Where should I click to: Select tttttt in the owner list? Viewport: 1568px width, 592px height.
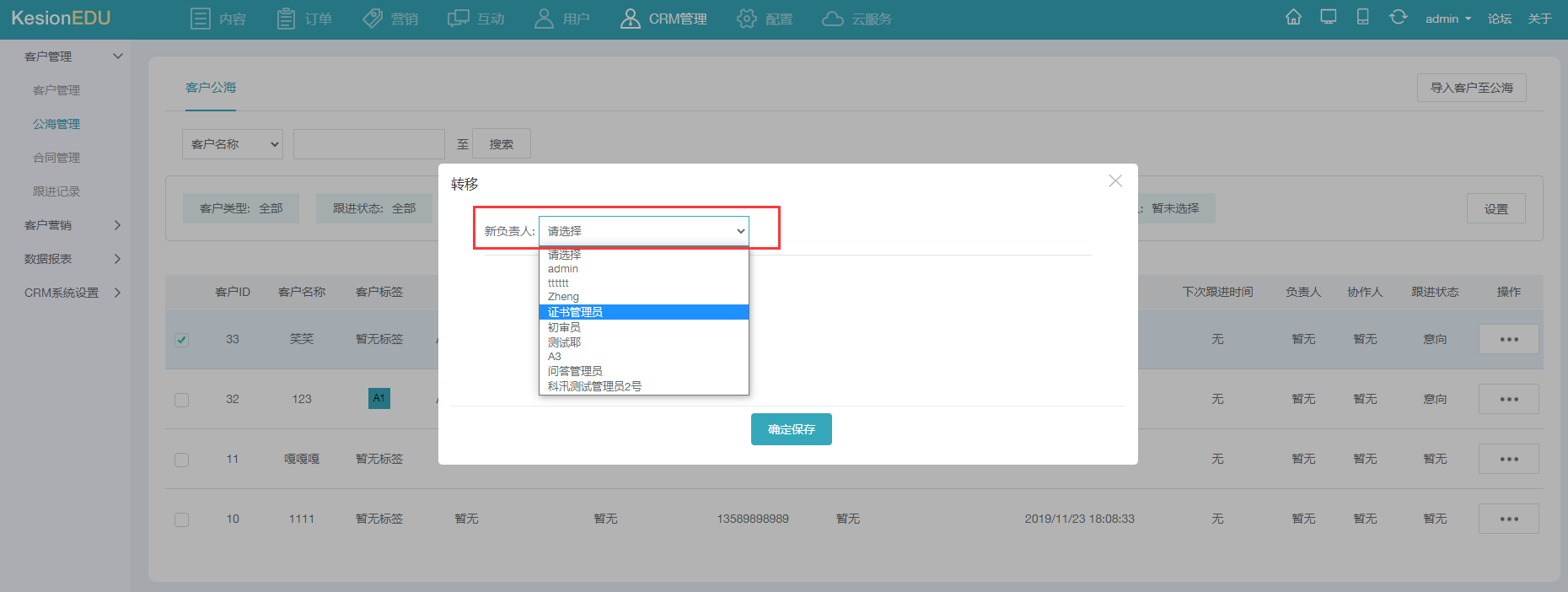coord(644,283)
